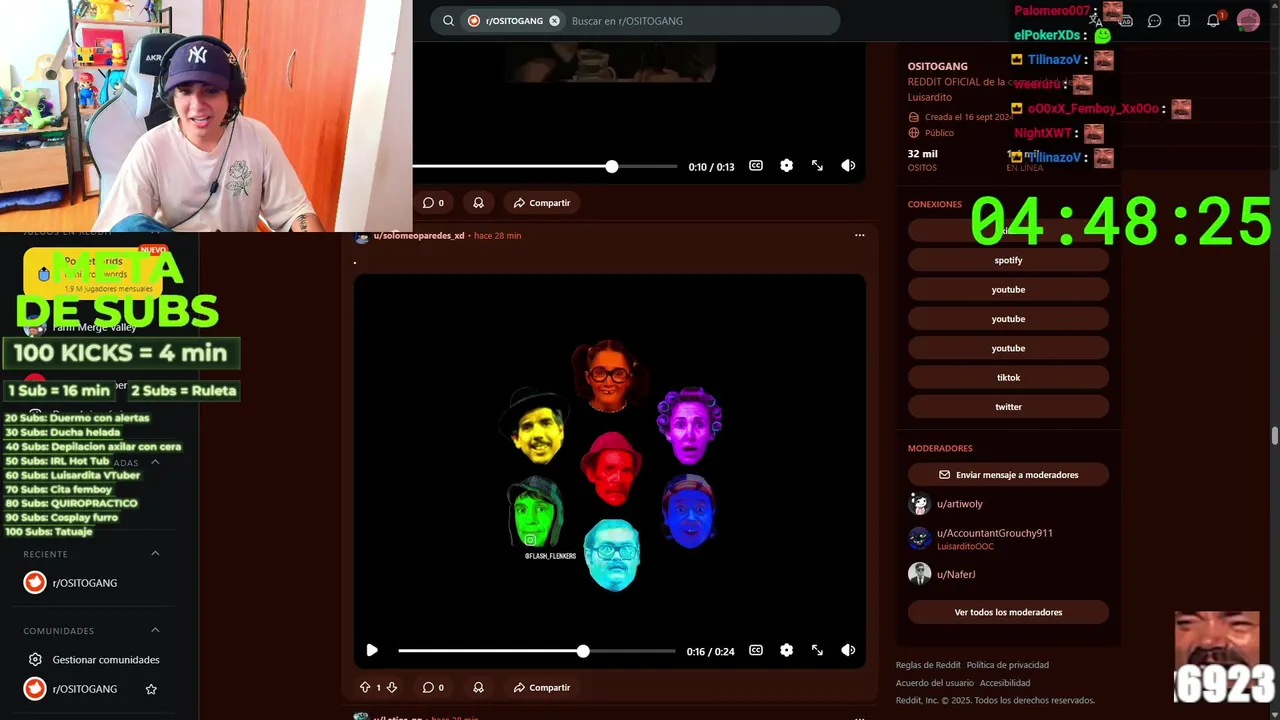1280x720 pixels.
Task: Open Reglas de Reddit link
Action: tap(928, 665)
